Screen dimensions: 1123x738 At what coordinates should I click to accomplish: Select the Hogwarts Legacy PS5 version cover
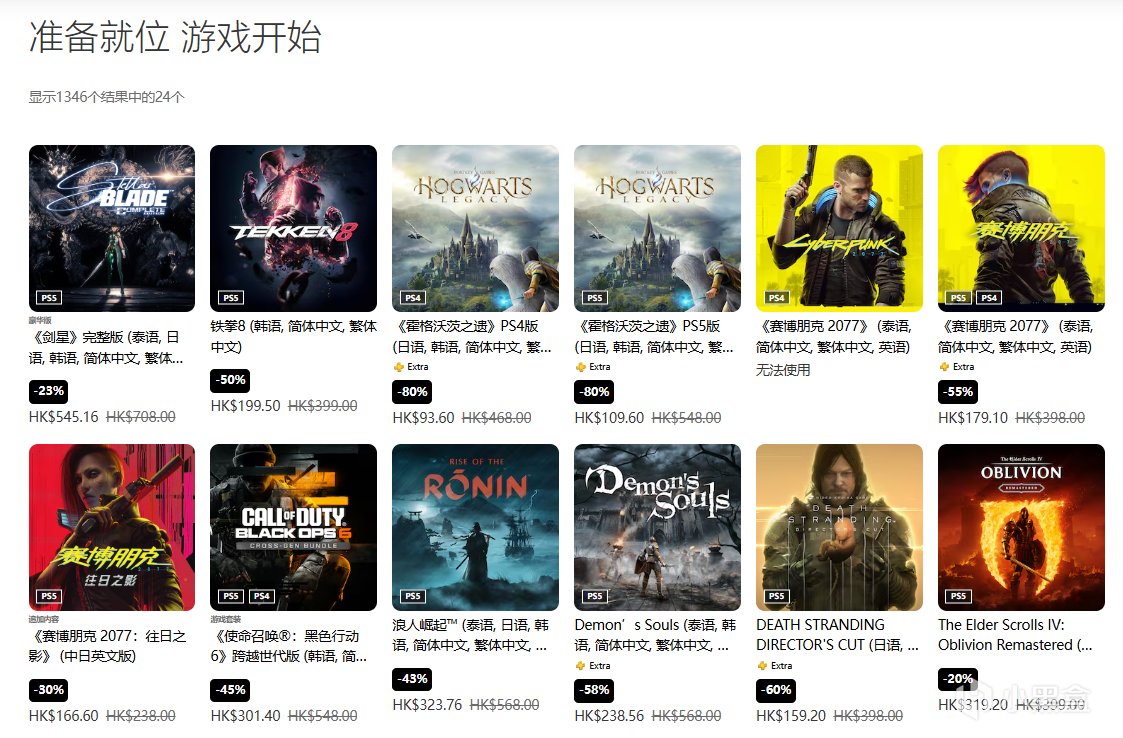pos(657,228)
